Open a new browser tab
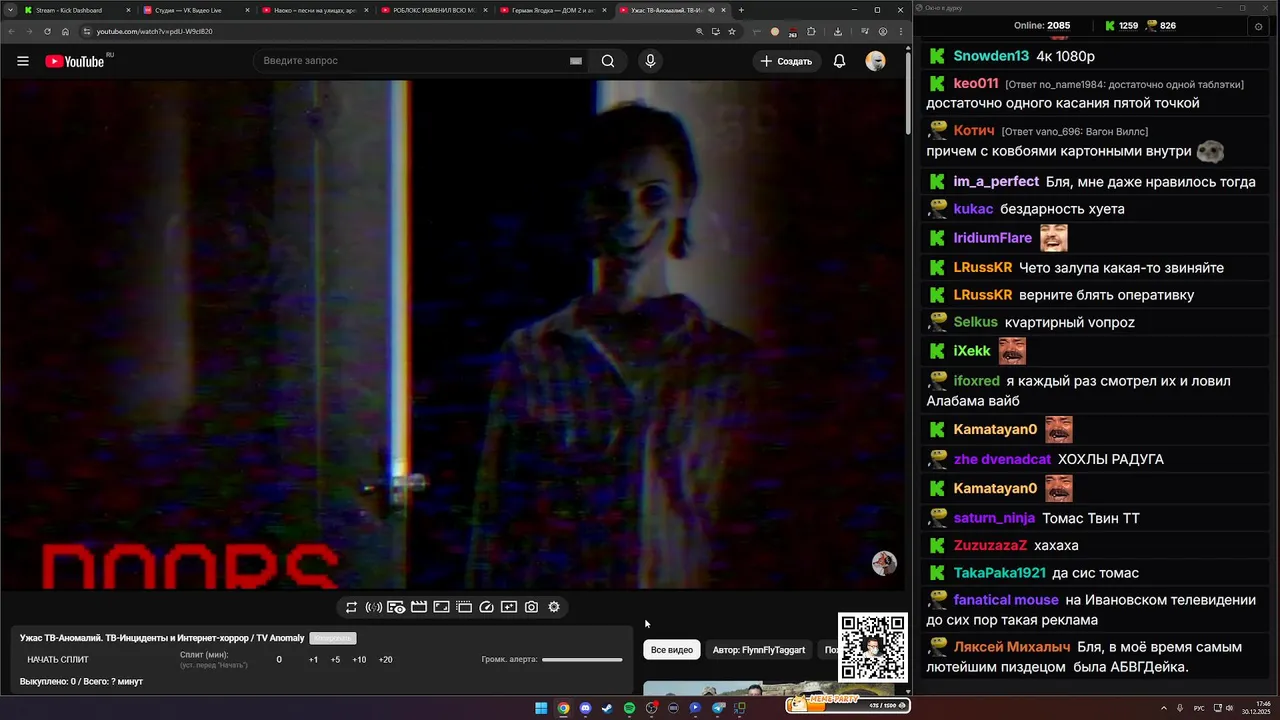The height and width of the screenshot is (720, 1280). 741,10
